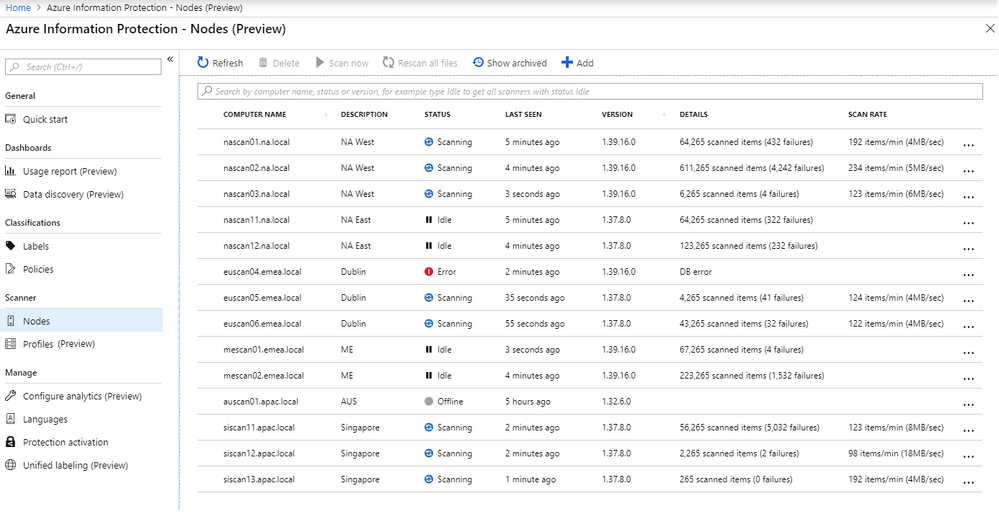Select the siscan13.apac.local row name
This screenshot has width=999, height=512.
tap(259, 480)
